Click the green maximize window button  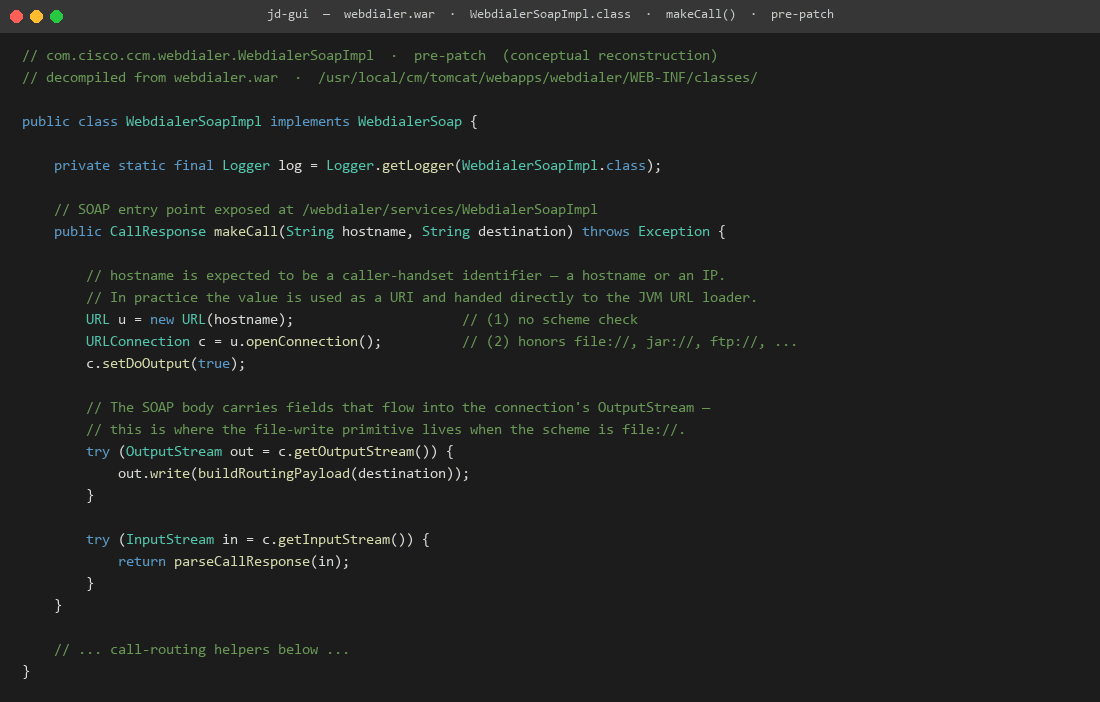pos(57,16)
